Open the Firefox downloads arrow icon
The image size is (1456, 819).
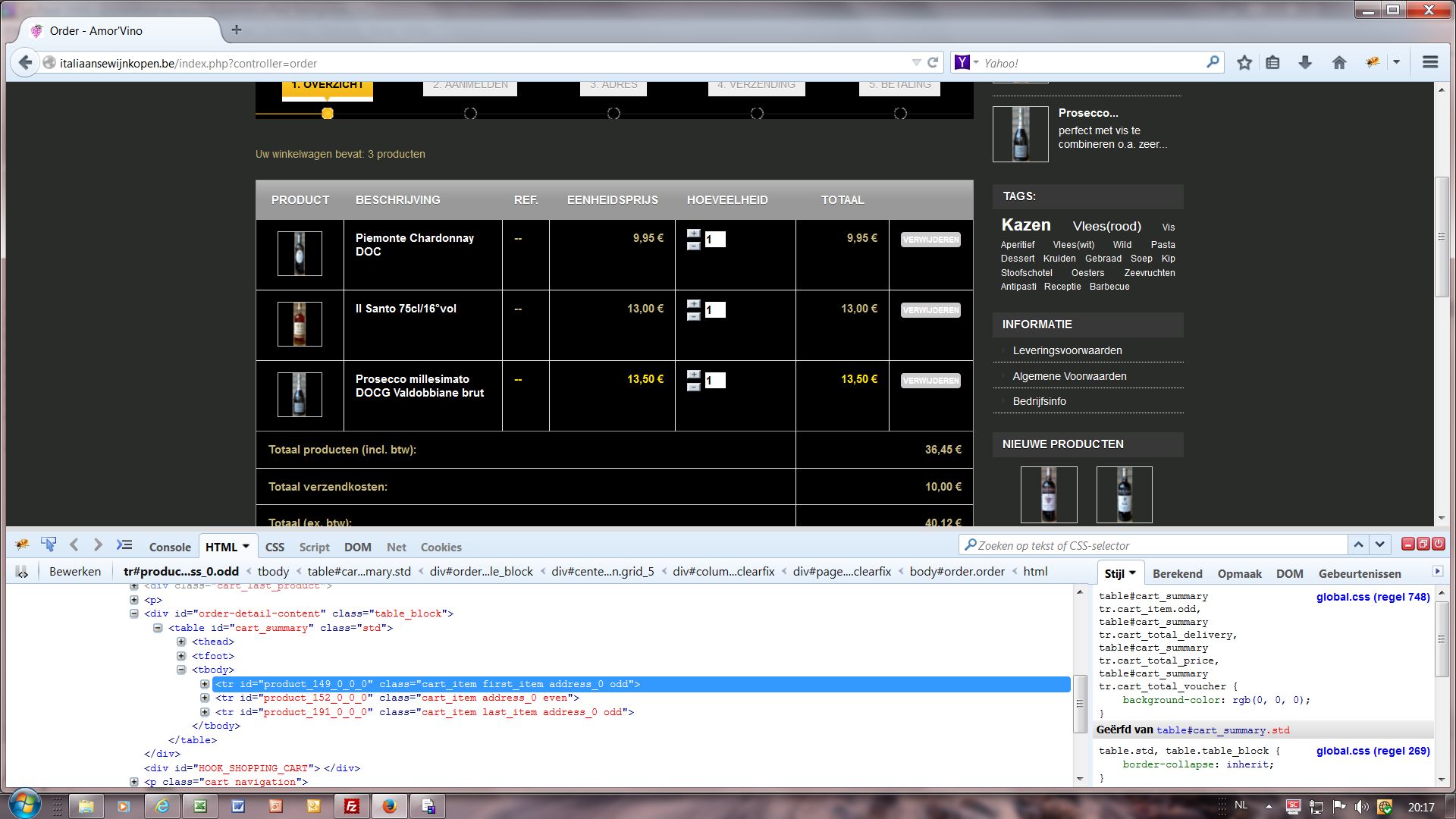coord(1305,63)
